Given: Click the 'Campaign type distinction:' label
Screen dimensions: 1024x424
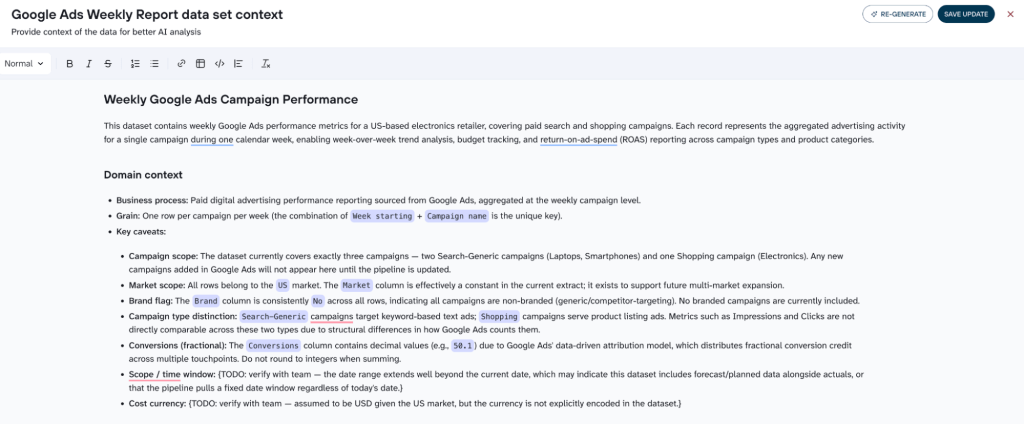Looking at the screenshot, I should (x=182, y=317).
